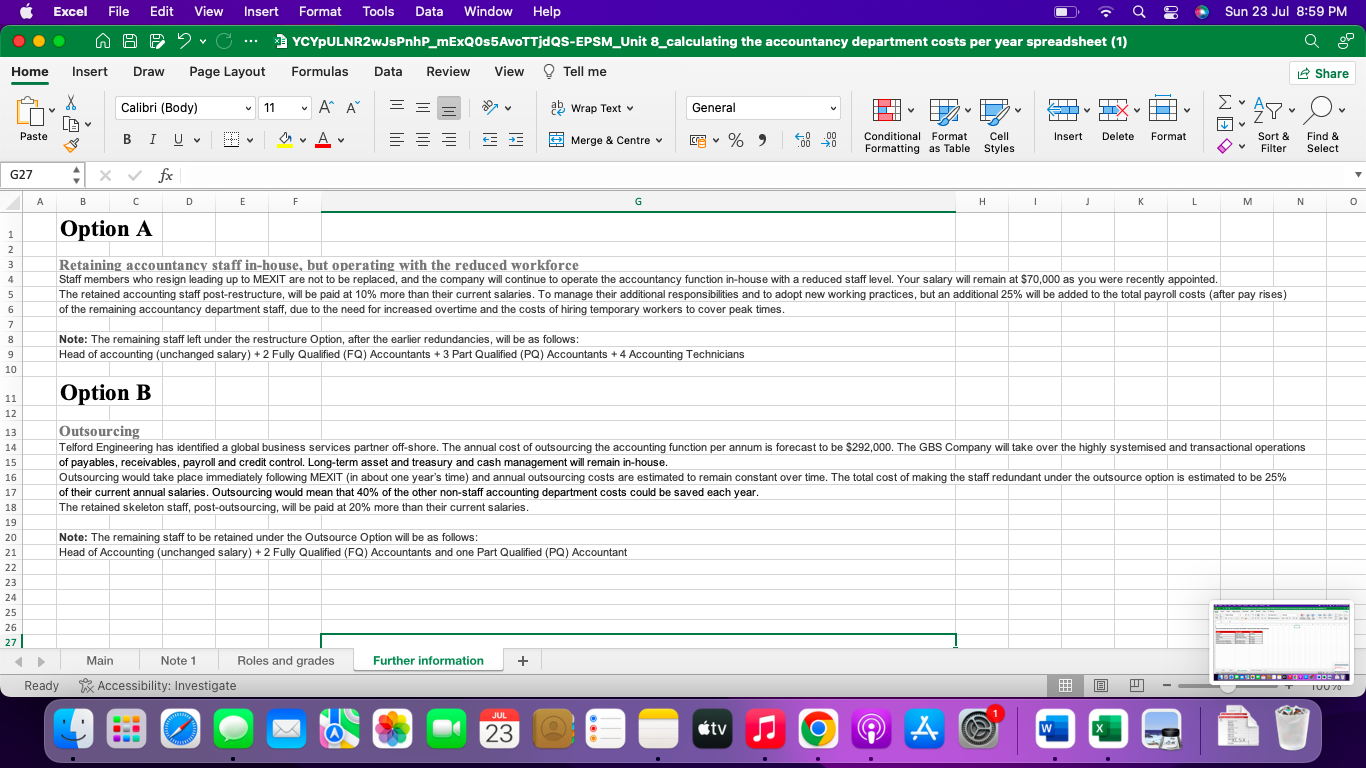Switch to Page Layout view in status bar
This screenshot has width=1366, height=768.
click(x=1101, y=686)
